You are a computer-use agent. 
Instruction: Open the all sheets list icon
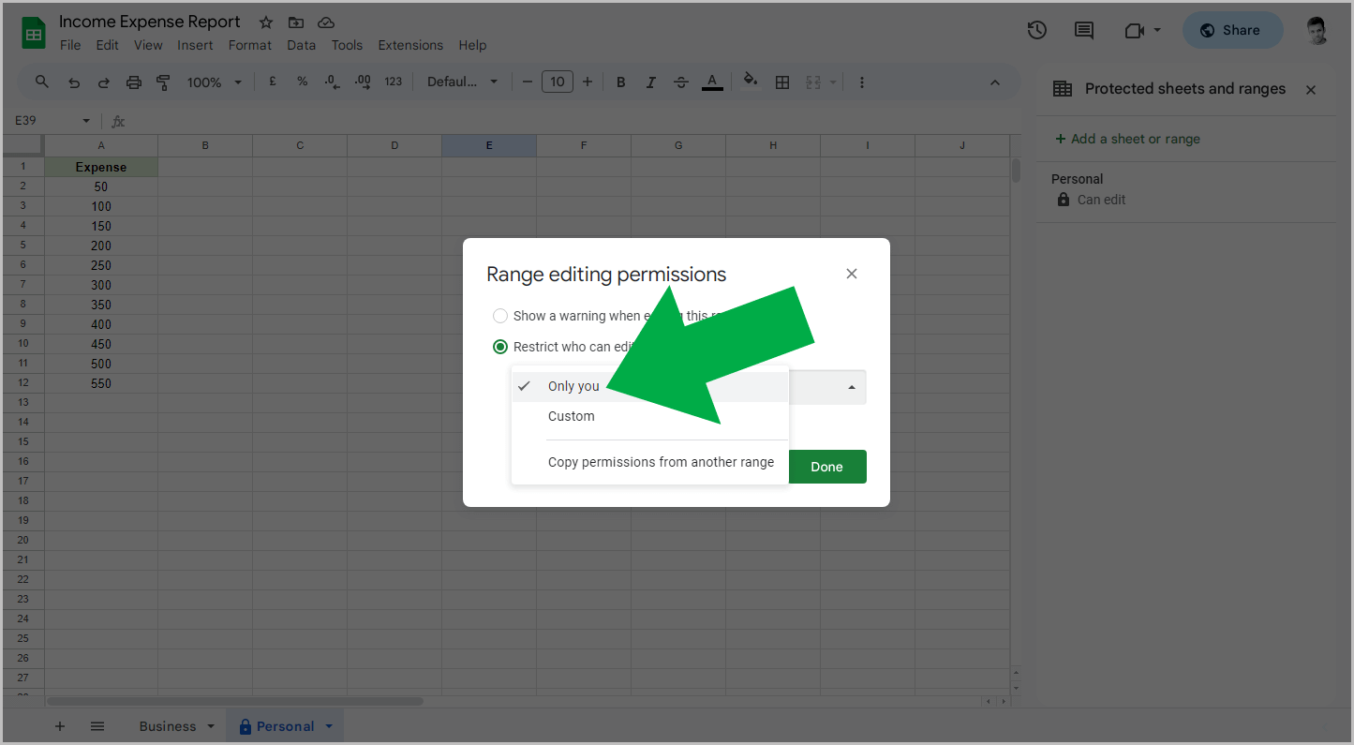(97, 726)
